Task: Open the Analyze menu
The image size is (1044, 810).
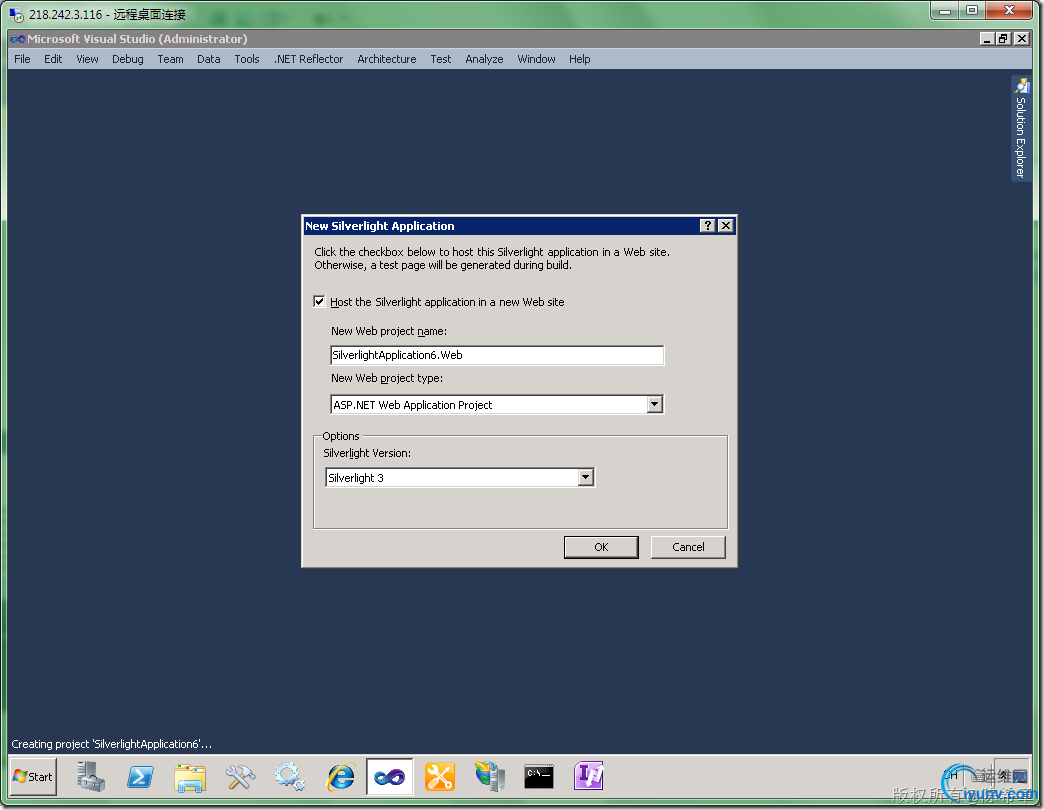Action: pos(484,59)
